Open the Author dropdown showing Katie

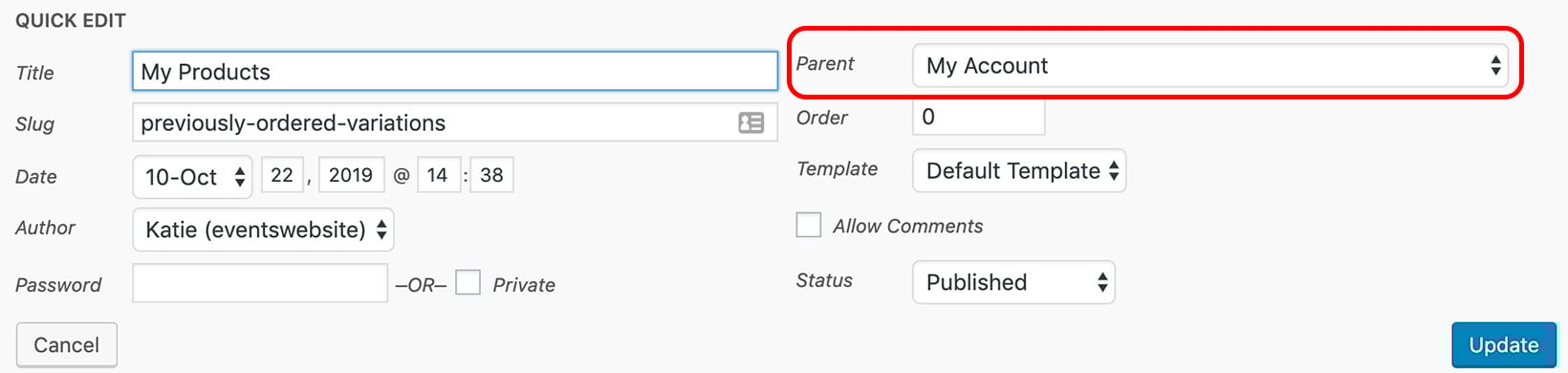pyautogui.click(x=263, y=230)
